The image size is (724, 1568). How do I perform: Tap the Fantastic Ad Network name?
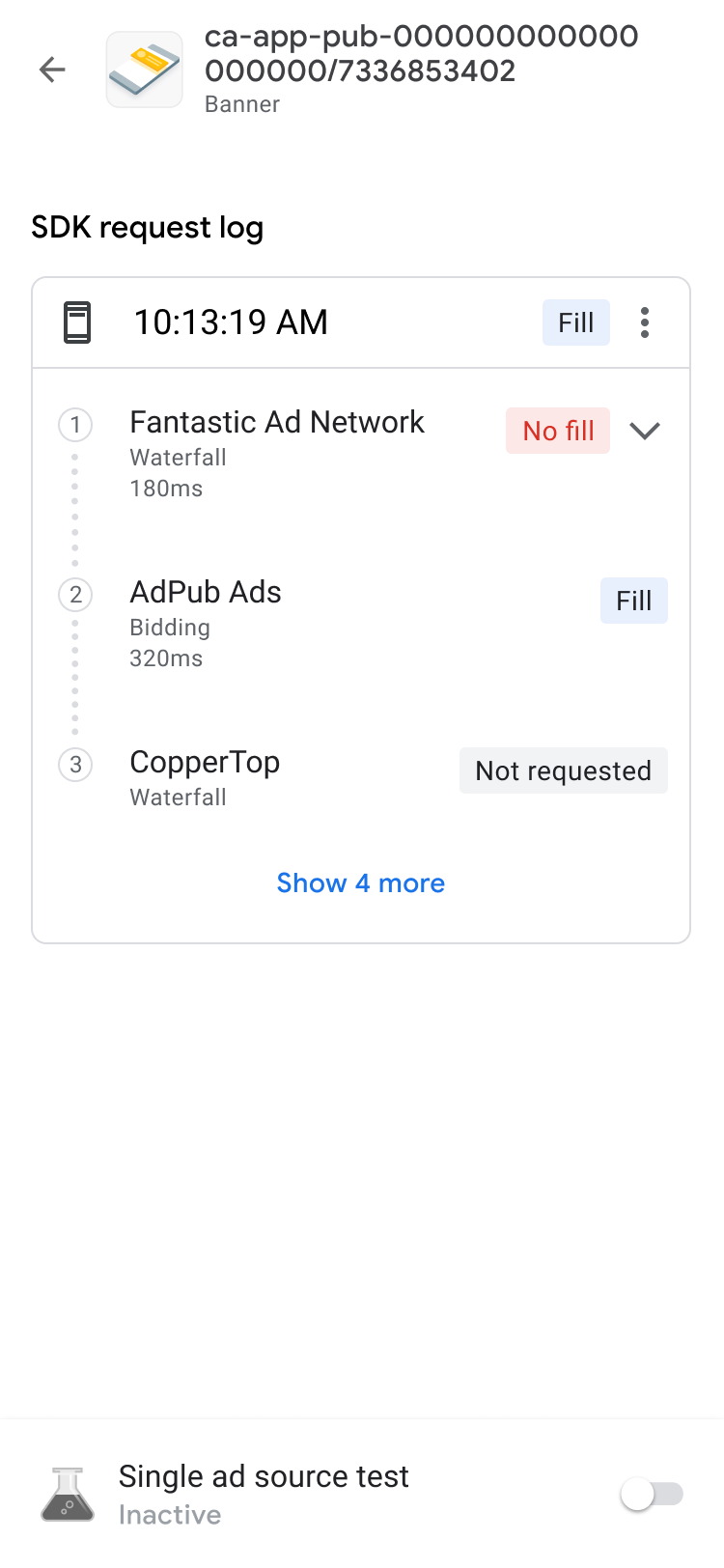(277, 423)
